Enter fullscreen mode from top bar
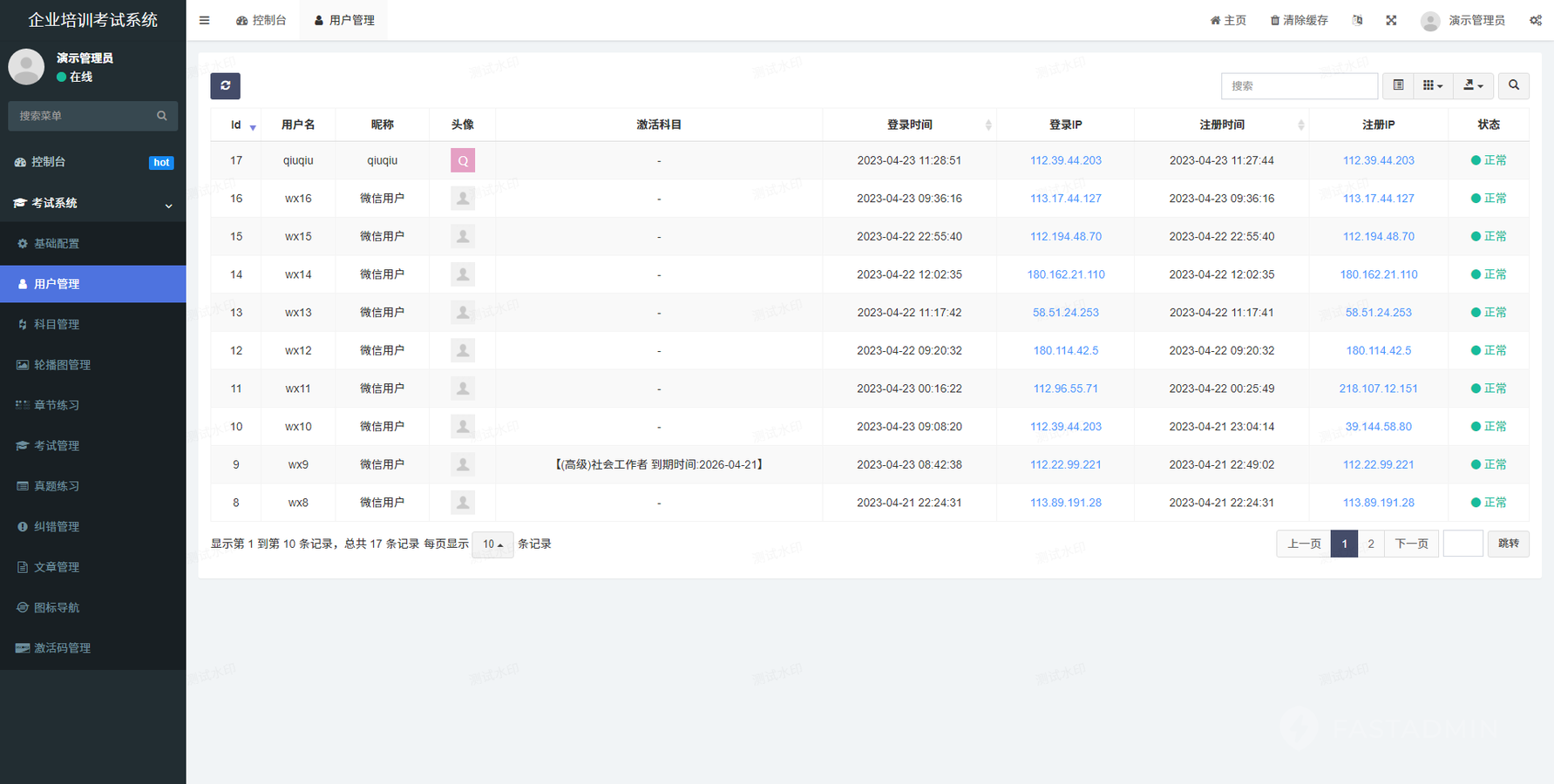The width and height of the screenshot is (1554, 784). pyautogui.click(x=1391, y=20)
